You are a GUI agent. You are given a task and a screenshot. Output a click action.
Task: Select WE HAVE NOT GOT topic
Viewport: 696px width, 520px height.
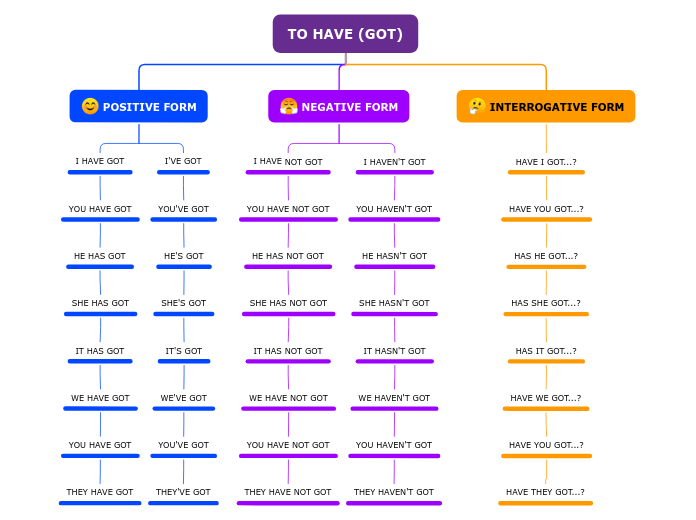coord(289,399)
